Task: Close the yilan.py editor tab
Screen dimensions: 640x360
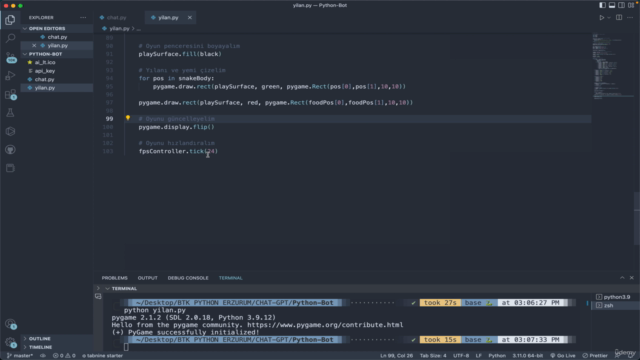Action: click(190, 18)
